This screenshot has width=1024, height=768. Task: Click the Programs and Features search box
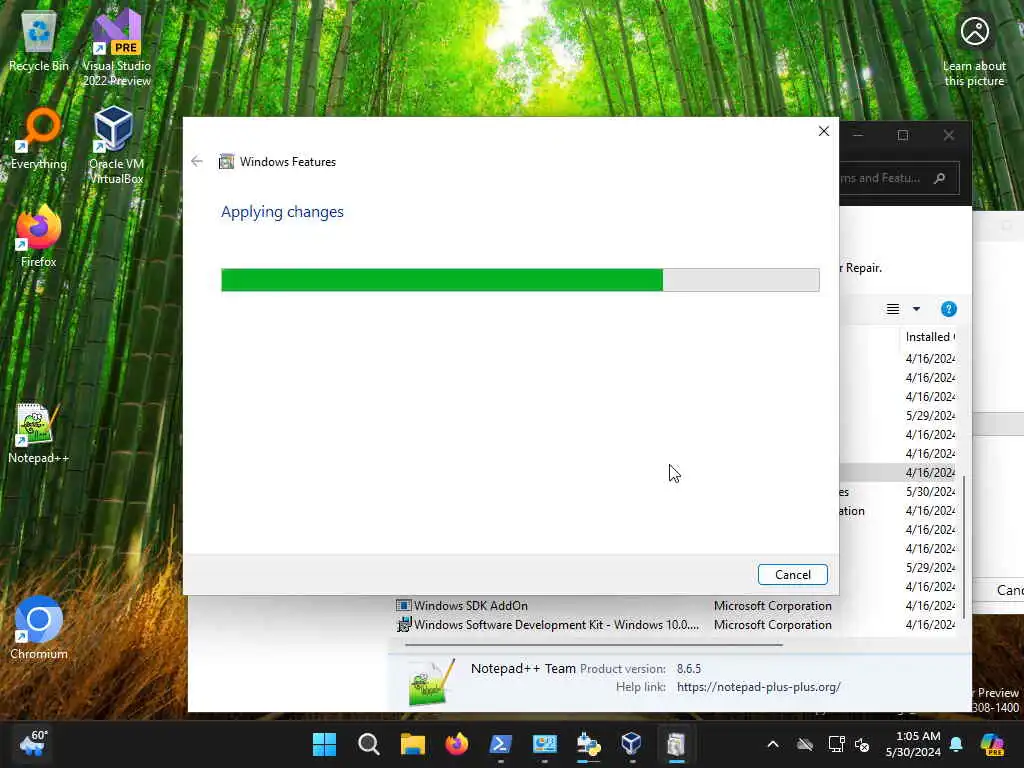pyautogui.click(x=899, y=178)
